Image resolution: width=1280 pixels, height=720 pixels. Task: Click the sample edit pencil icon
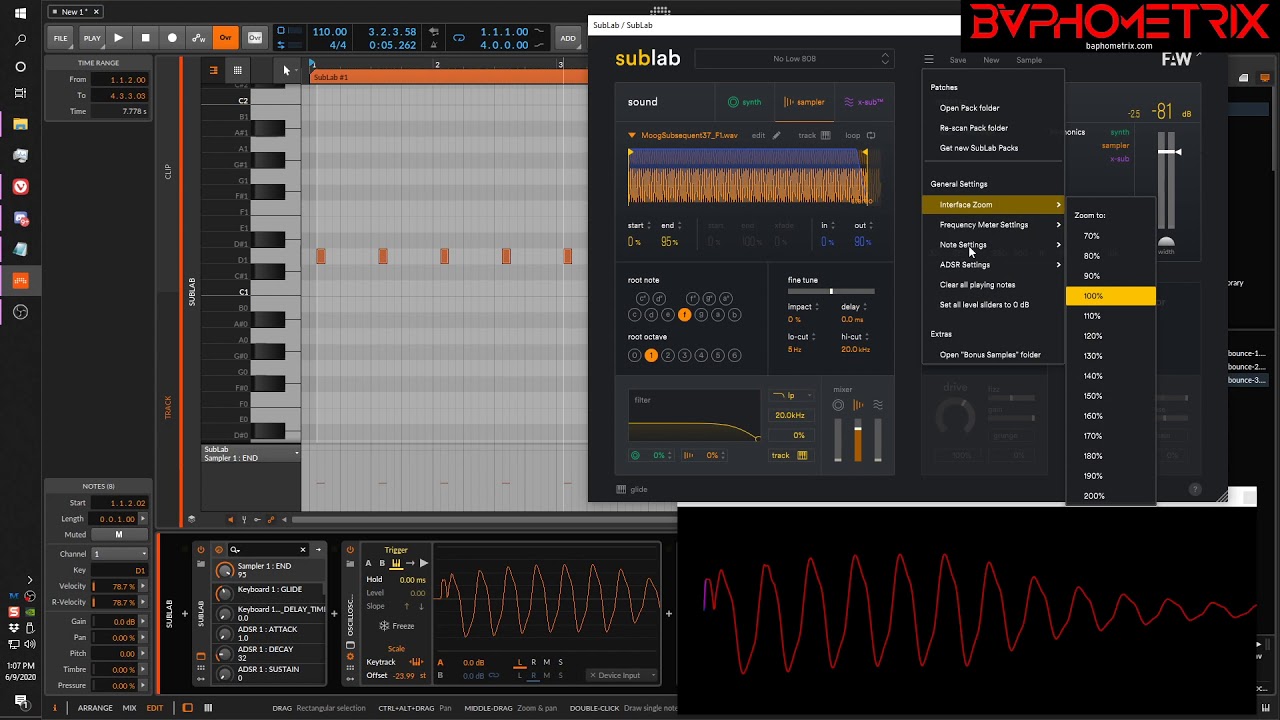coord(777,136)
